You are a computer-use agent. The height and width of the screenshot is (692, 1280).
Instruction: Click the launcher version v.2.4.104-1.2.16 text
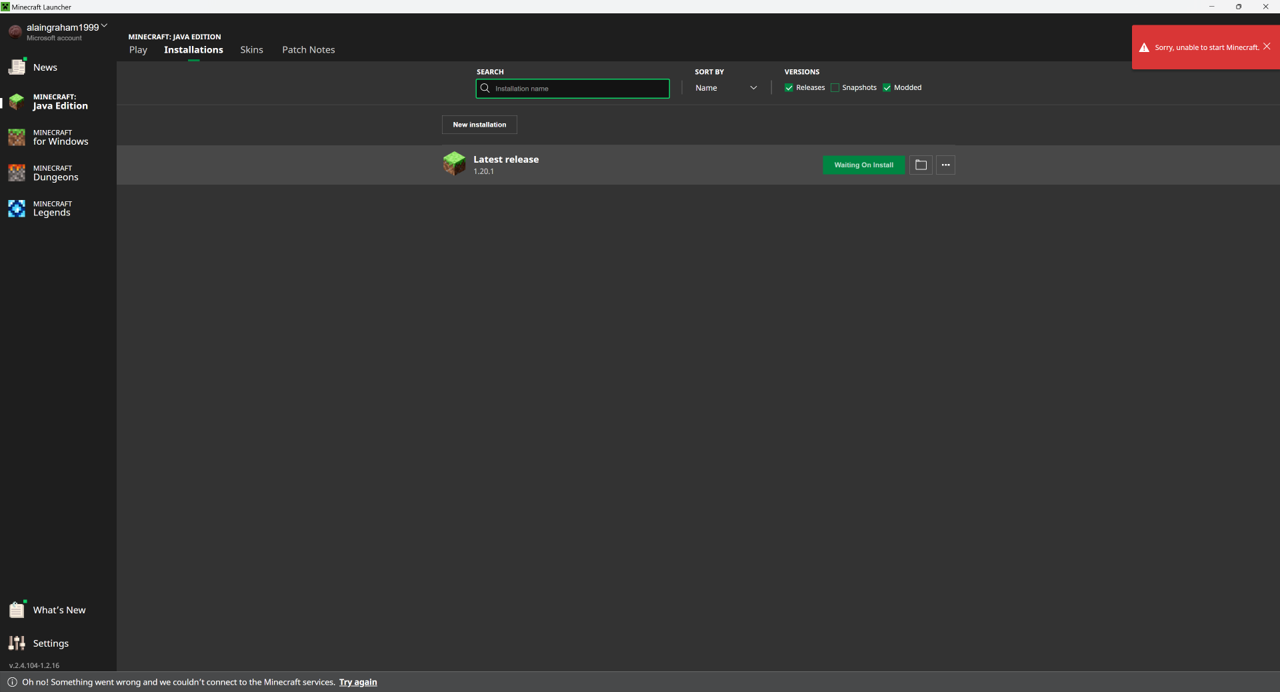tap(34, 665)
